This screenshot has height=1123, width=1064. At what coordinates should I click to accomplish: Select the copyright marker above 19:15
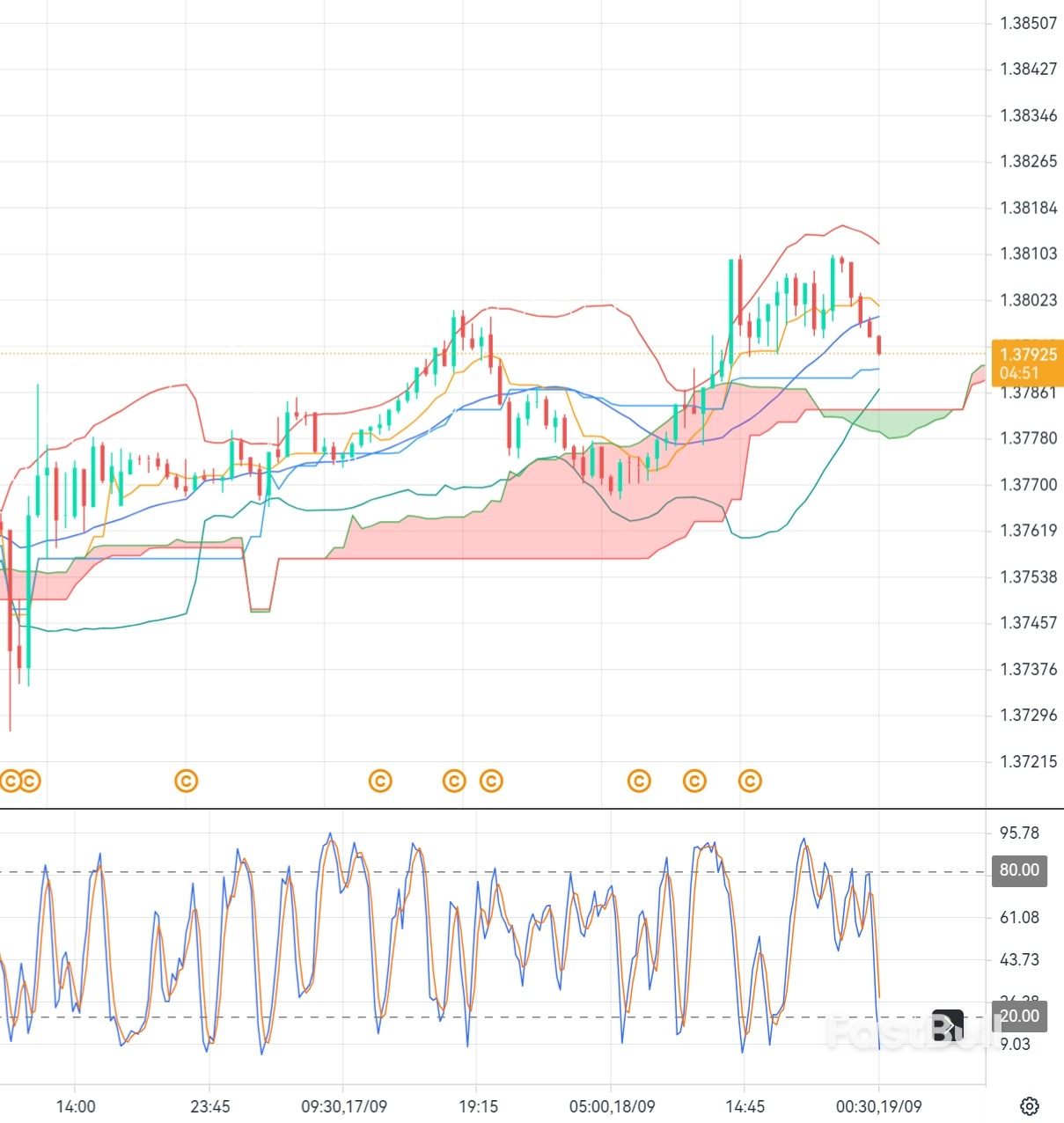click(x=453, y=780)
